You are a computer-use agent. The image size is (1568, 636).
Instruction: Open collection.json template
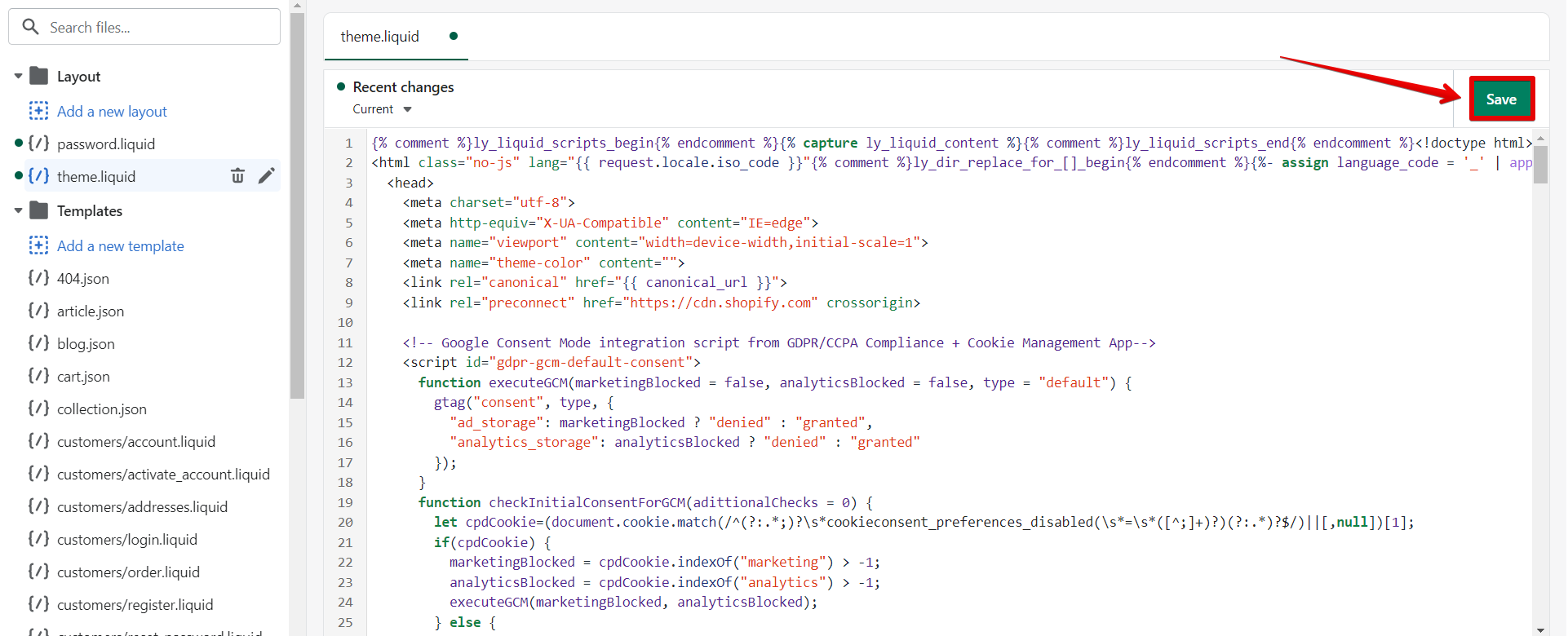click(x=102, y=409)
